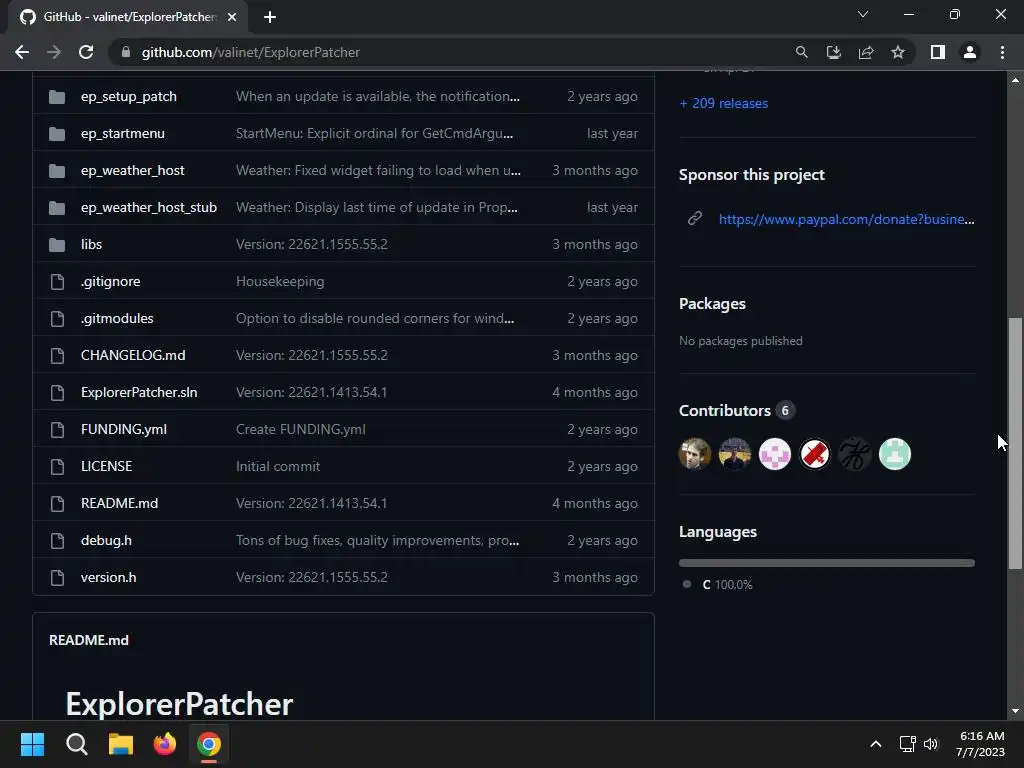Click the link icon beside PayPal URL
The width and height of the screenshot is (1024, 768).
pos(695,218)
